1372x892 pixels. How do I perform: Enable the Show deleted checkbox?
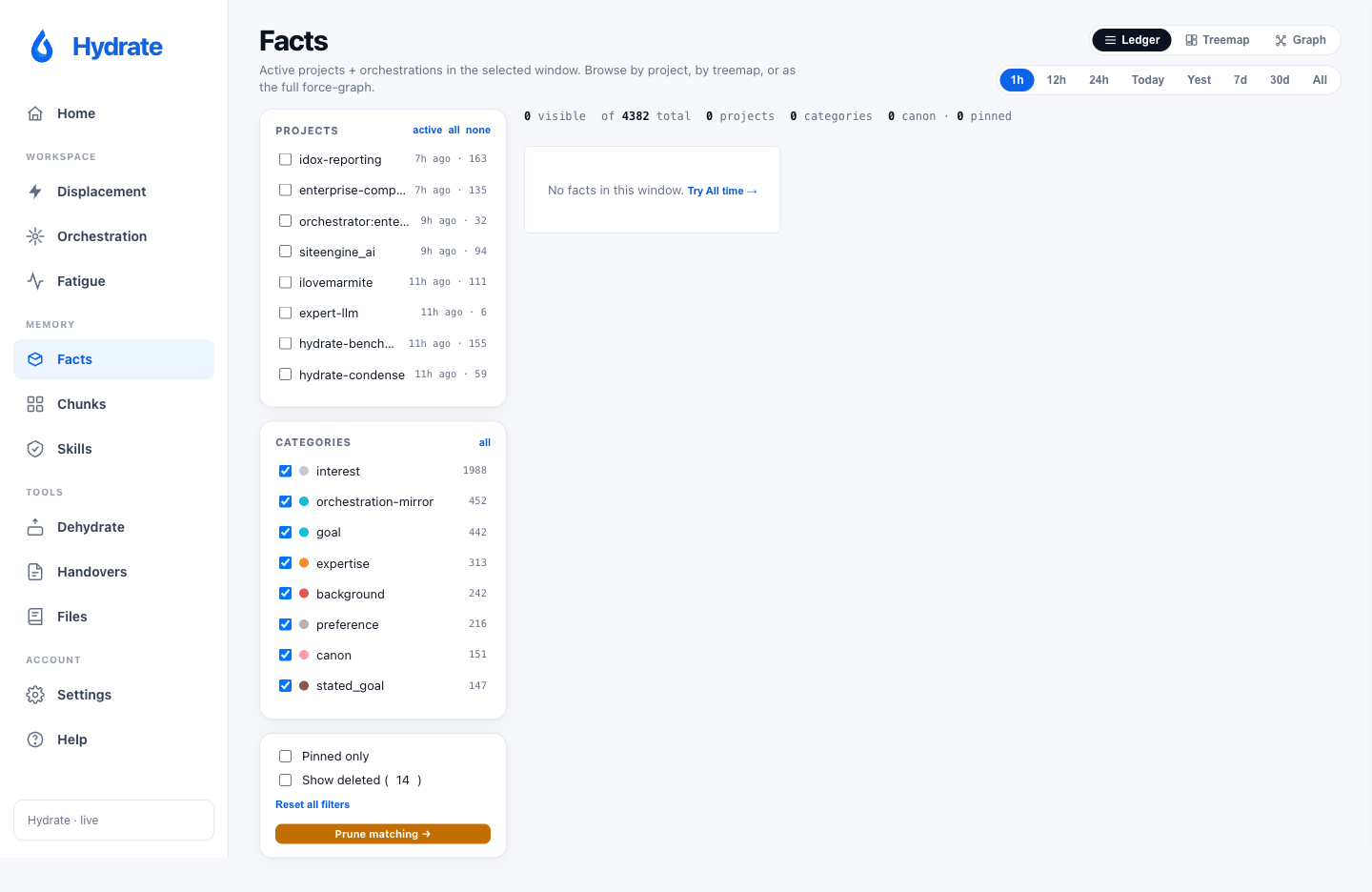point(285,780)
